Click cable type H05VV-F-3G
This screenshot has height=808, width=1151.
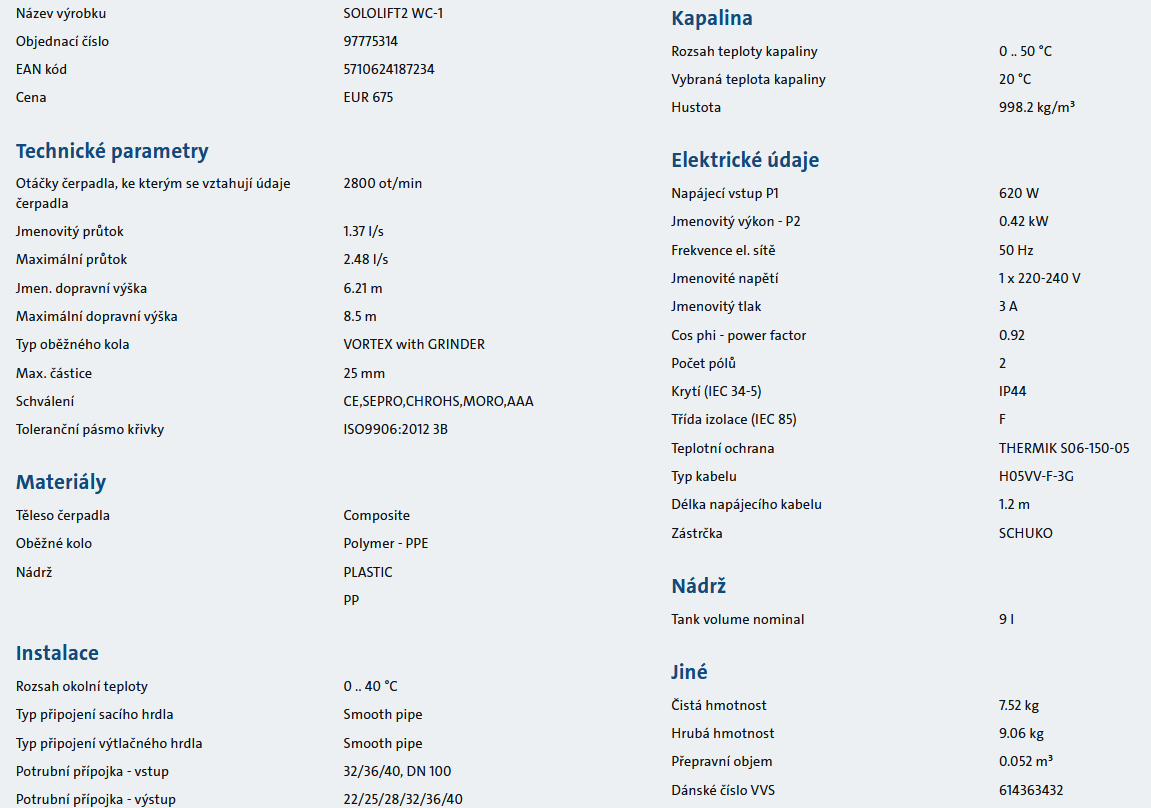point(1036,476)
